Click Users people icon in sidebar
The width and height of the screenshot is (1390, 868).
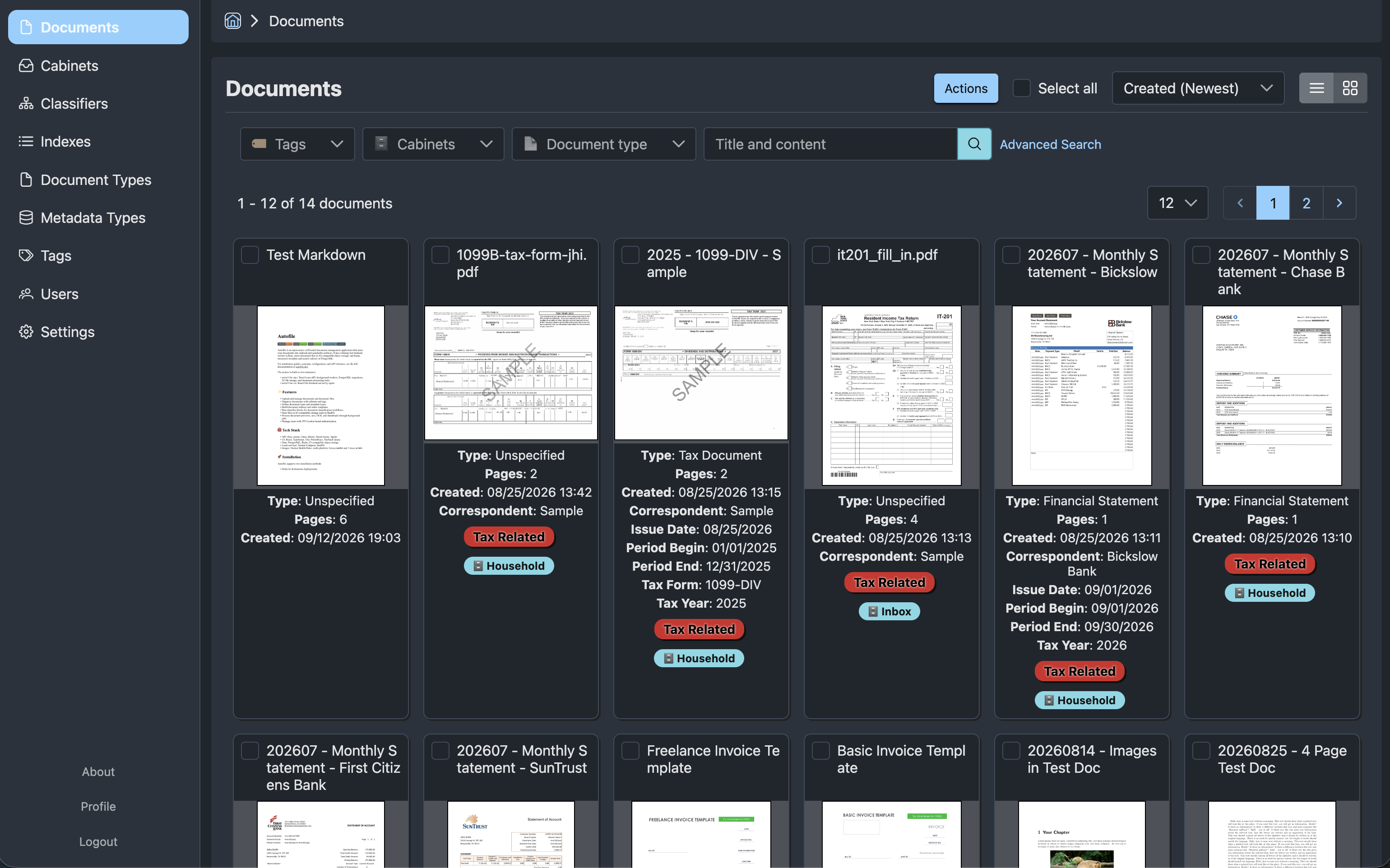click(26, 294)
